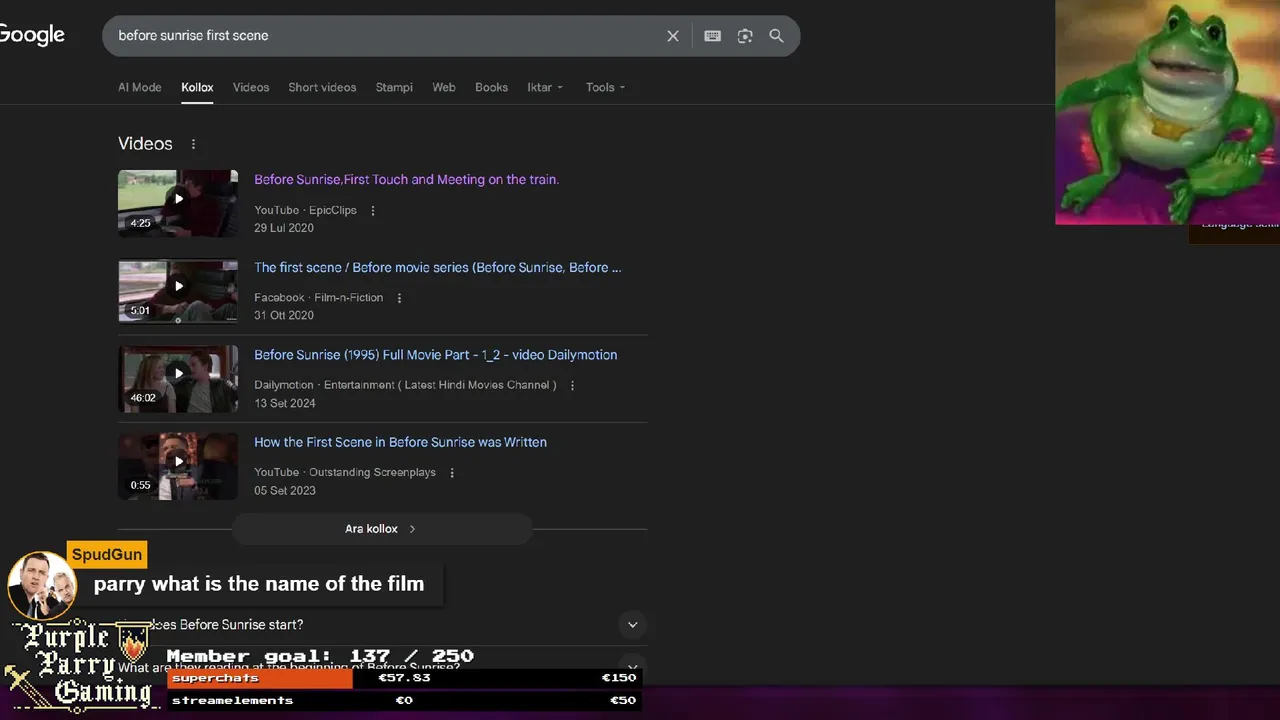The image size is (1280, 720).
Task: Open more options for the Film-n-Fiction result
Action: (x=399, y=298)
